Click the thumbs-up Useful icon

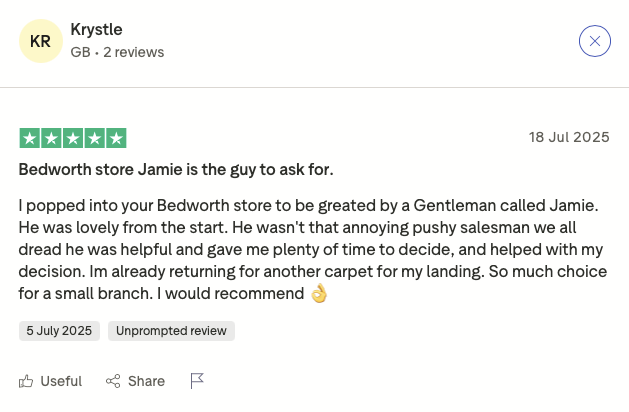[x=26, y=381]
